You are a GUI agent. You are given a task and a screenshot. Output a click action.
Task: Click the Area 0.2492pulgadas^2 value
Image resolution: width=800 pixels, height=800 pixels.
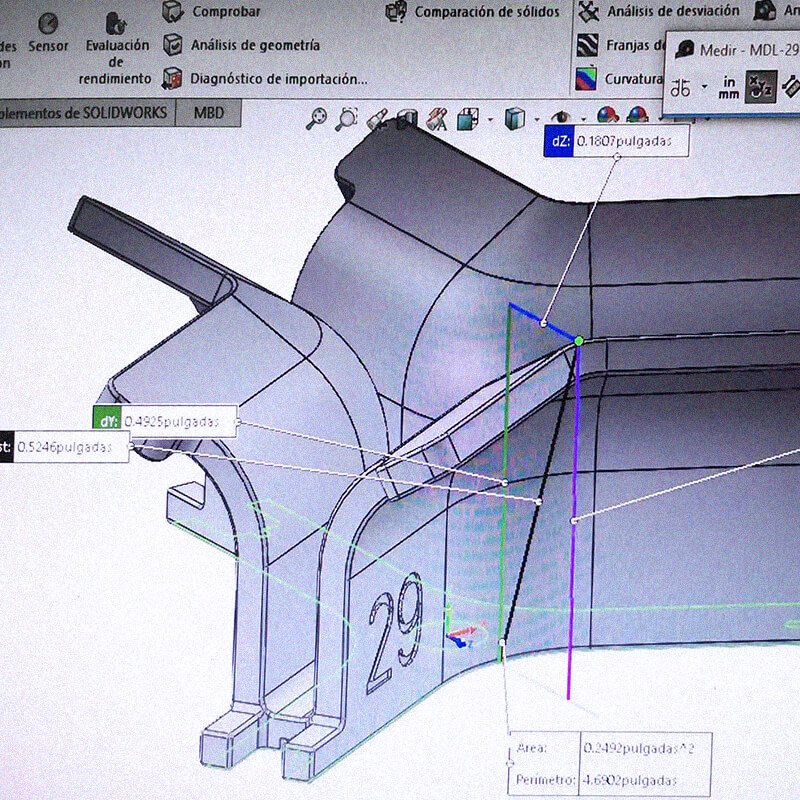click(639, 748)
